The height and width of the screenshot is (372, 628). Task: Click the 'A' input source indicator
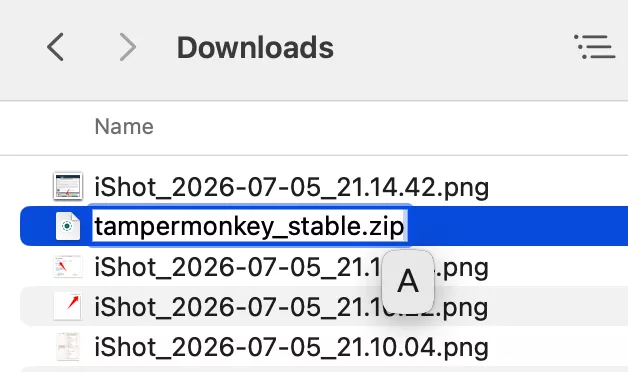click(408, 282)
